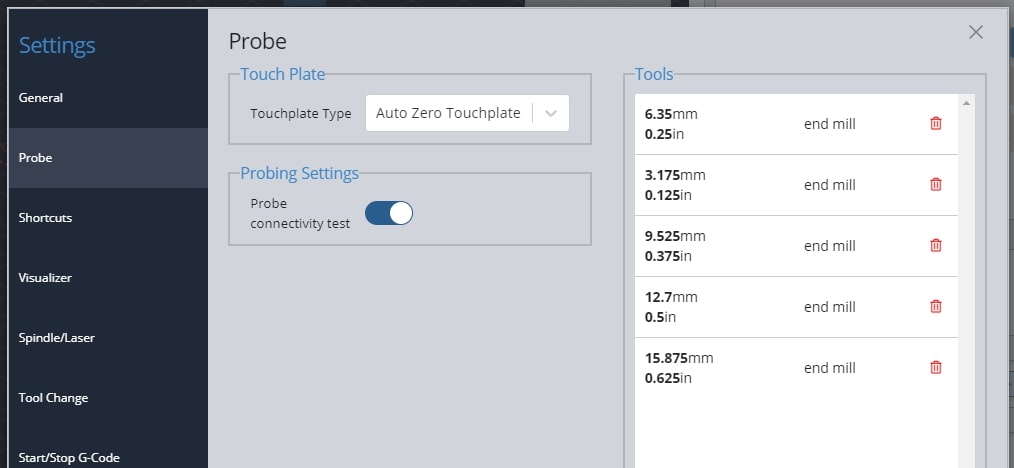The height and width of the screenshot is (468, 1014).
Task: Go to Shortcuts settings
Action: (46, 218)
